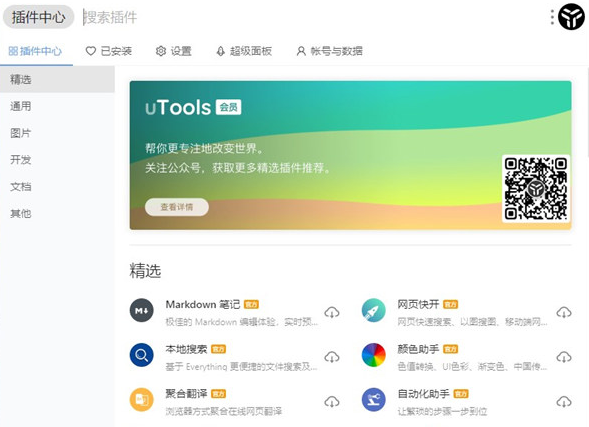Click the 本地搜索 magnifier icon
This screenshot has height=427, width=589.
coord(142,355)
